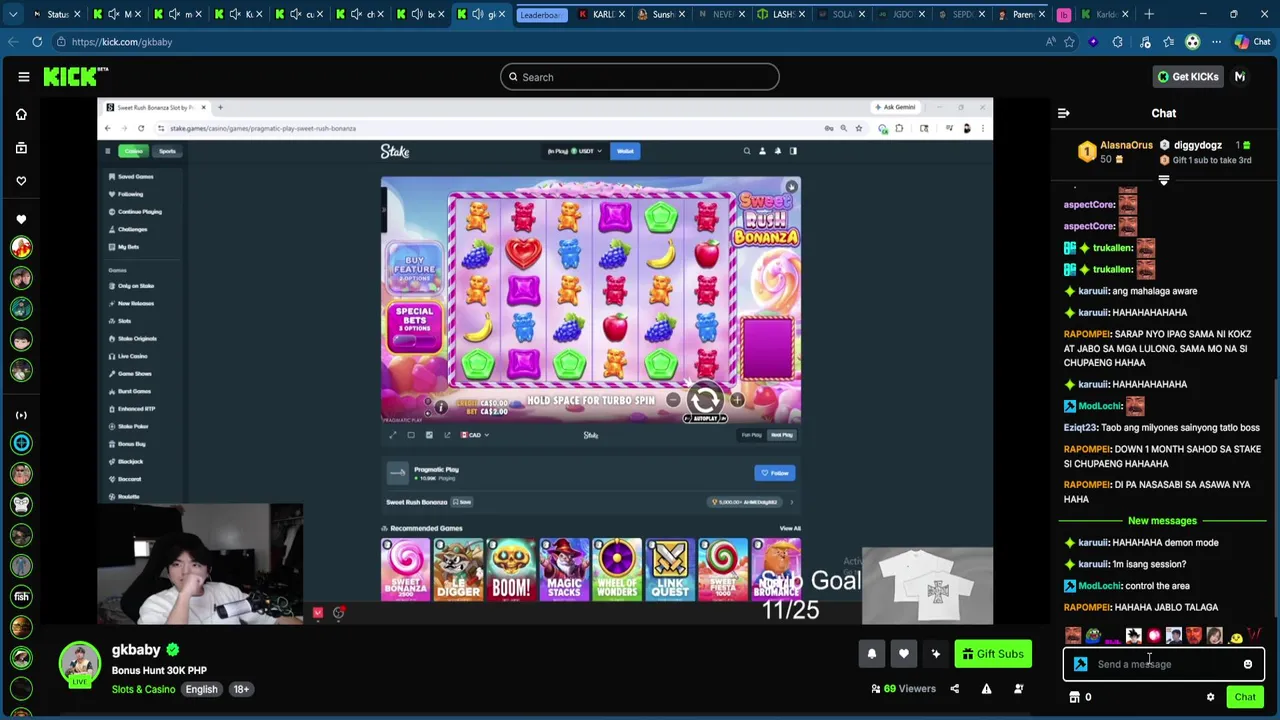
Task: Click the 18+ tag
Action: click(x=241, y=689)
